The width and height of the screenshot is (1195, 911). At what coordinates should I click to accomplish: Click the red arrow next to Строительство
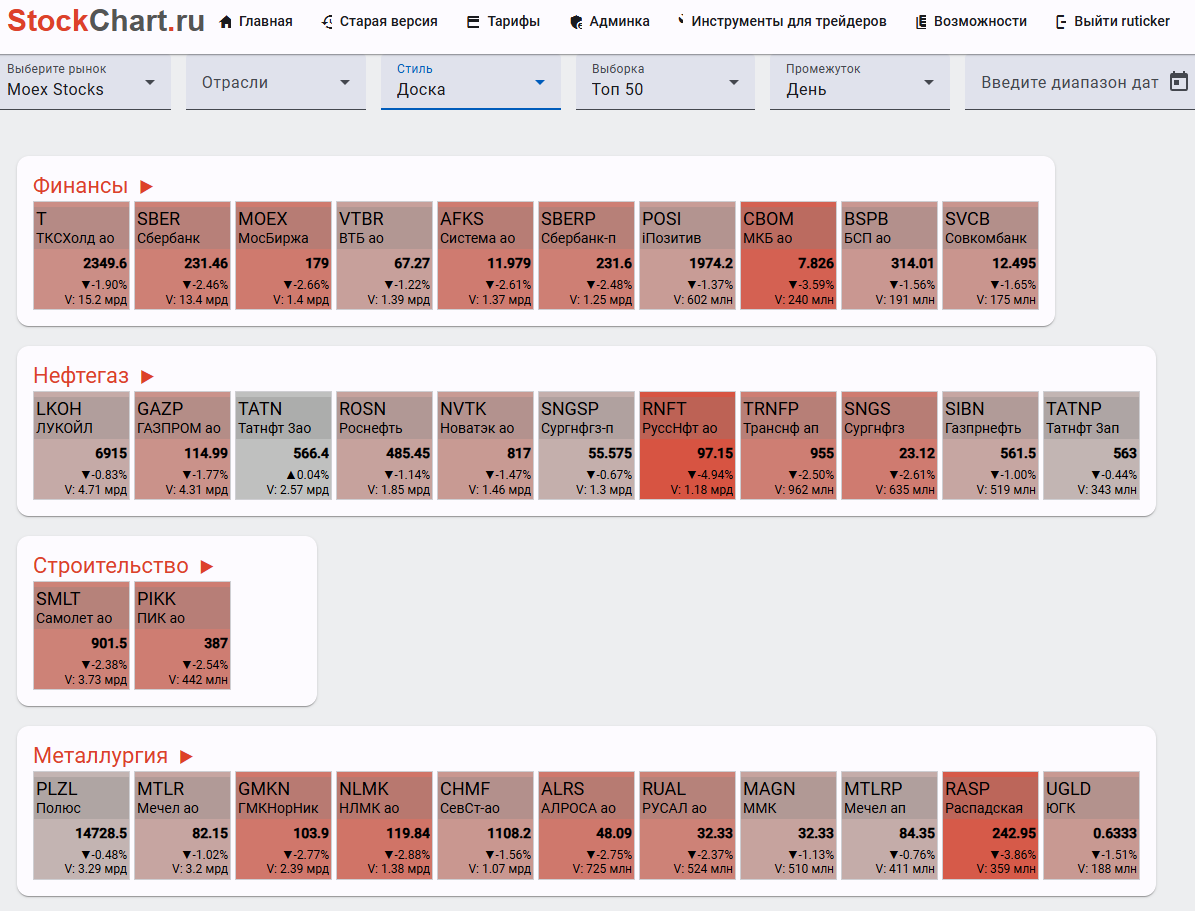(207, 566)
